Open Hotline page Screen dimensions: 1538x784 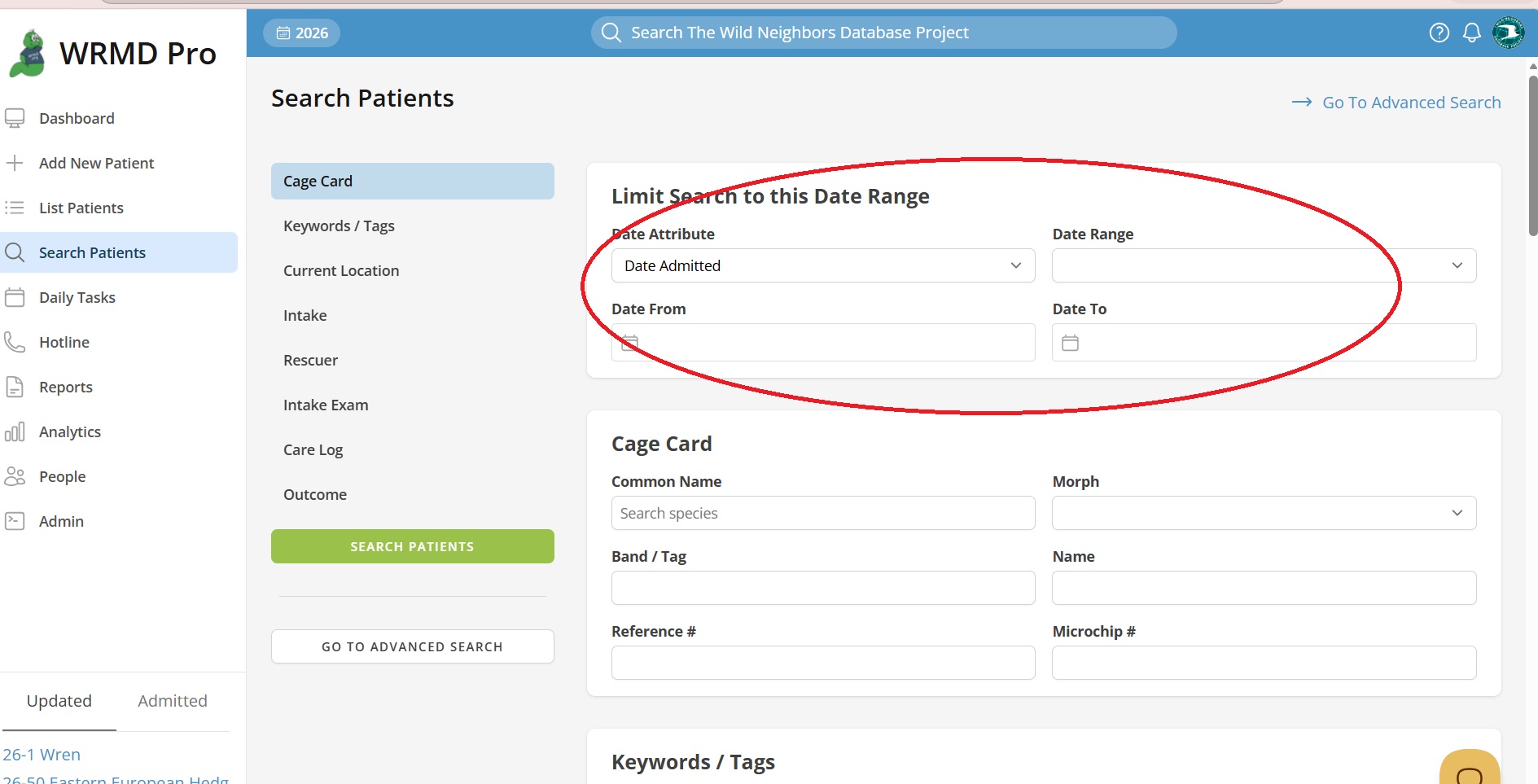click(x=64, y=342)
